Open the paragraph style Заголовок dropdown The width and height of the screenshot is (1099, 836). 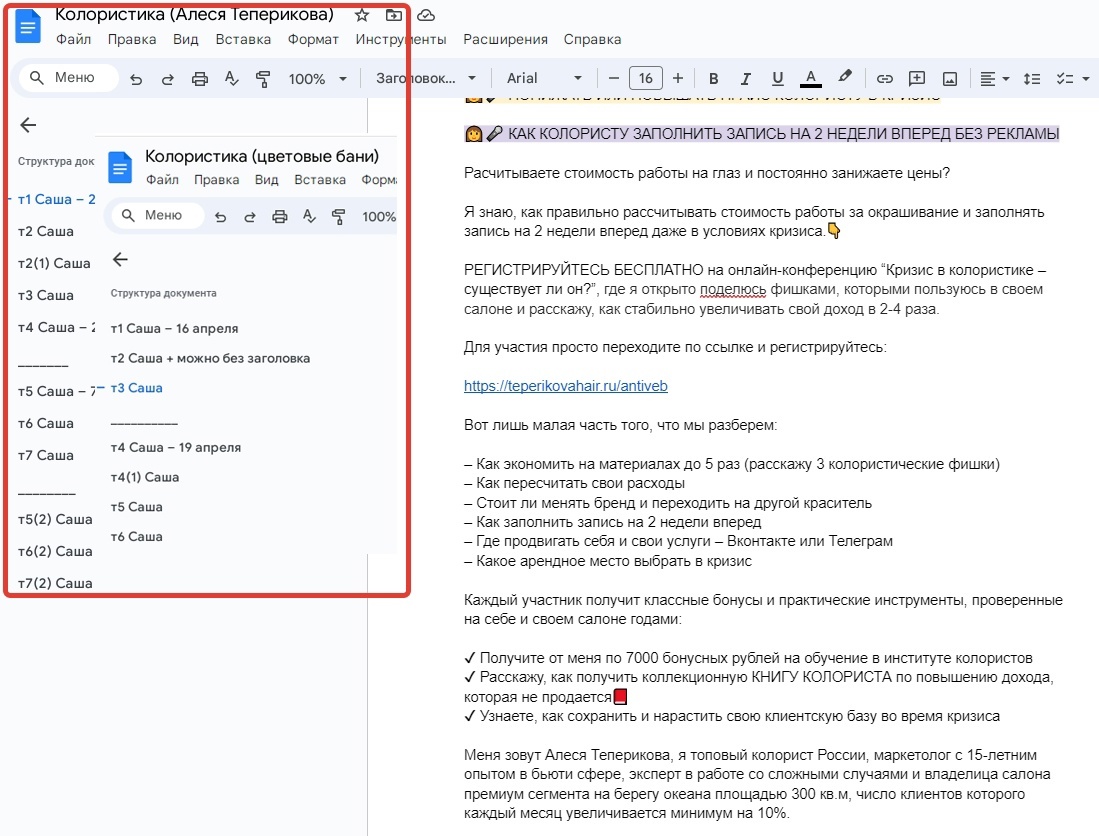coord(425,78)
